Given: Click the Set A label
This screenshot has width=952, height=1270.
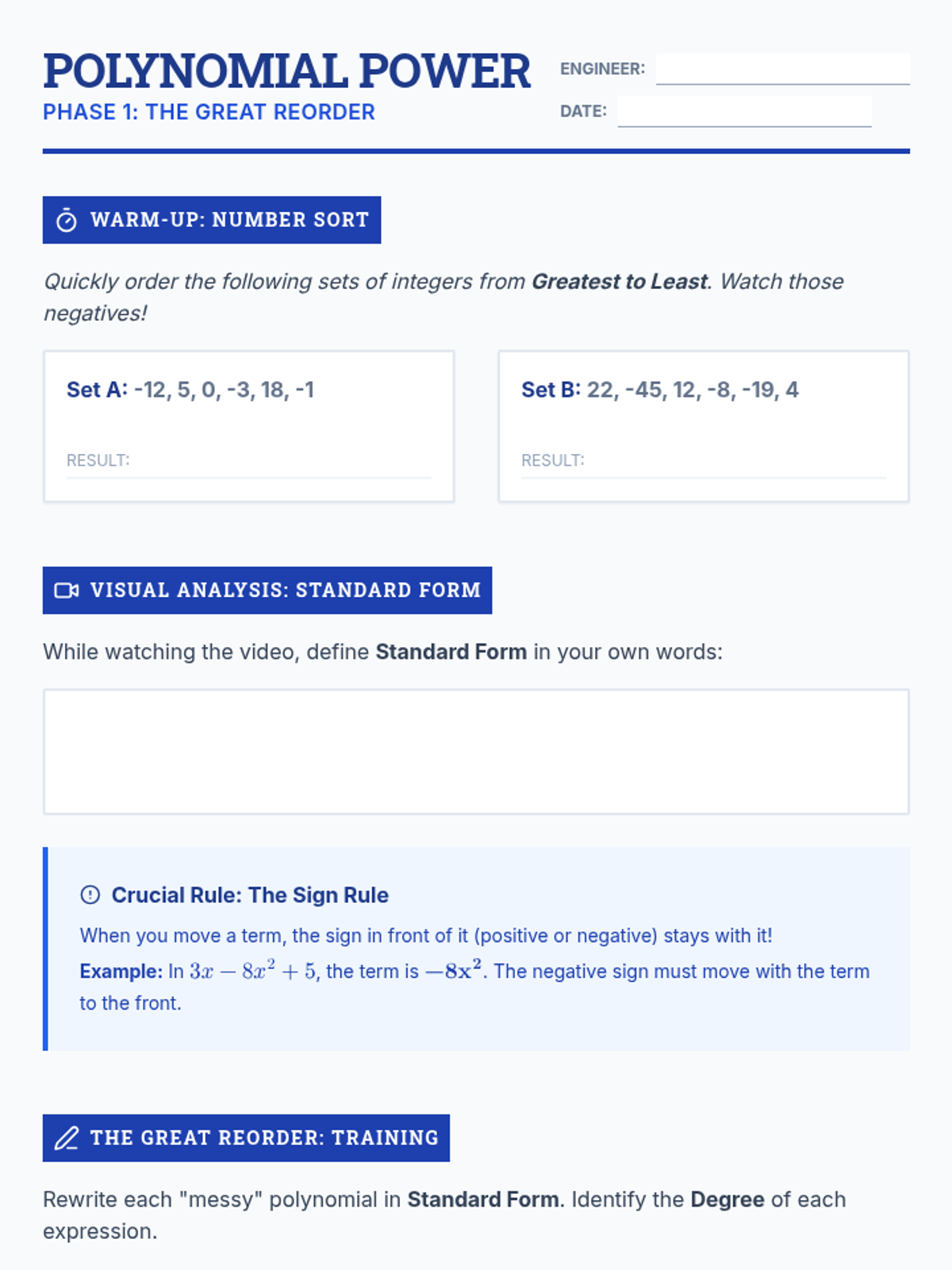Looking at the screenshot, I should pyautogui.click(x=96, y=390).
